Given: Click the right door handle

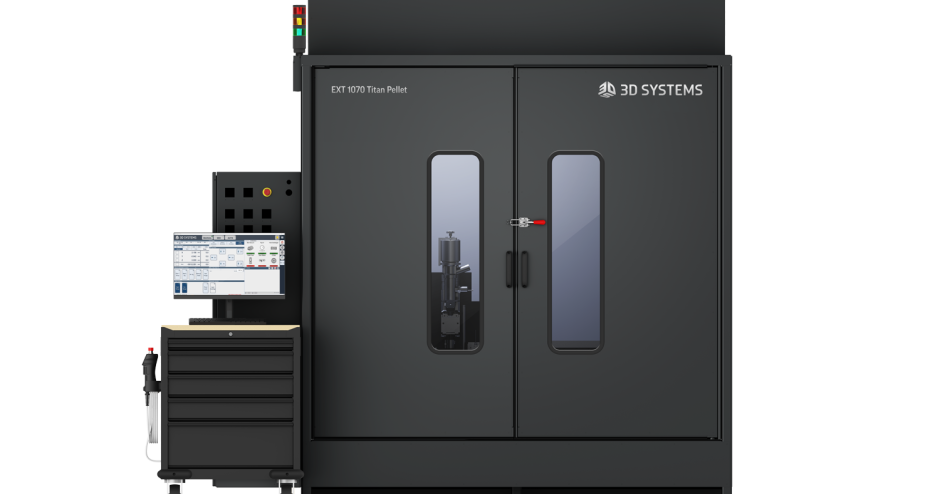Looking at the screenshot, I should pos(523,269).
